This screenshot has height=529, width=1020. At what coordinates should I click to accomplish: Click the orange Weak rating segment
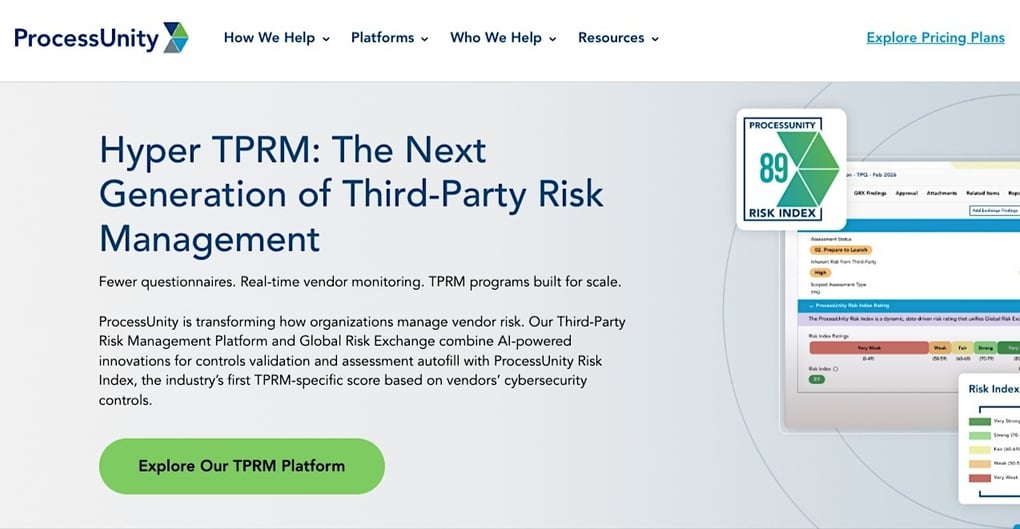coord(940,348)
